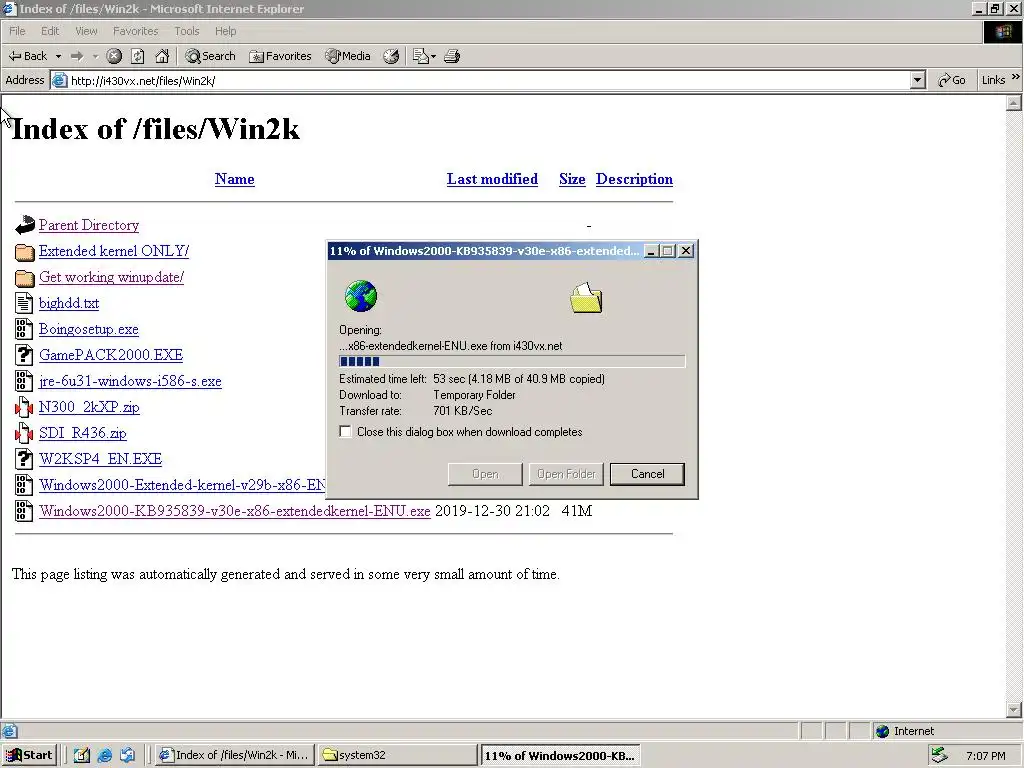Expand the Links toolbar chevron
1024x768 pixels.
coord(1016,77)
